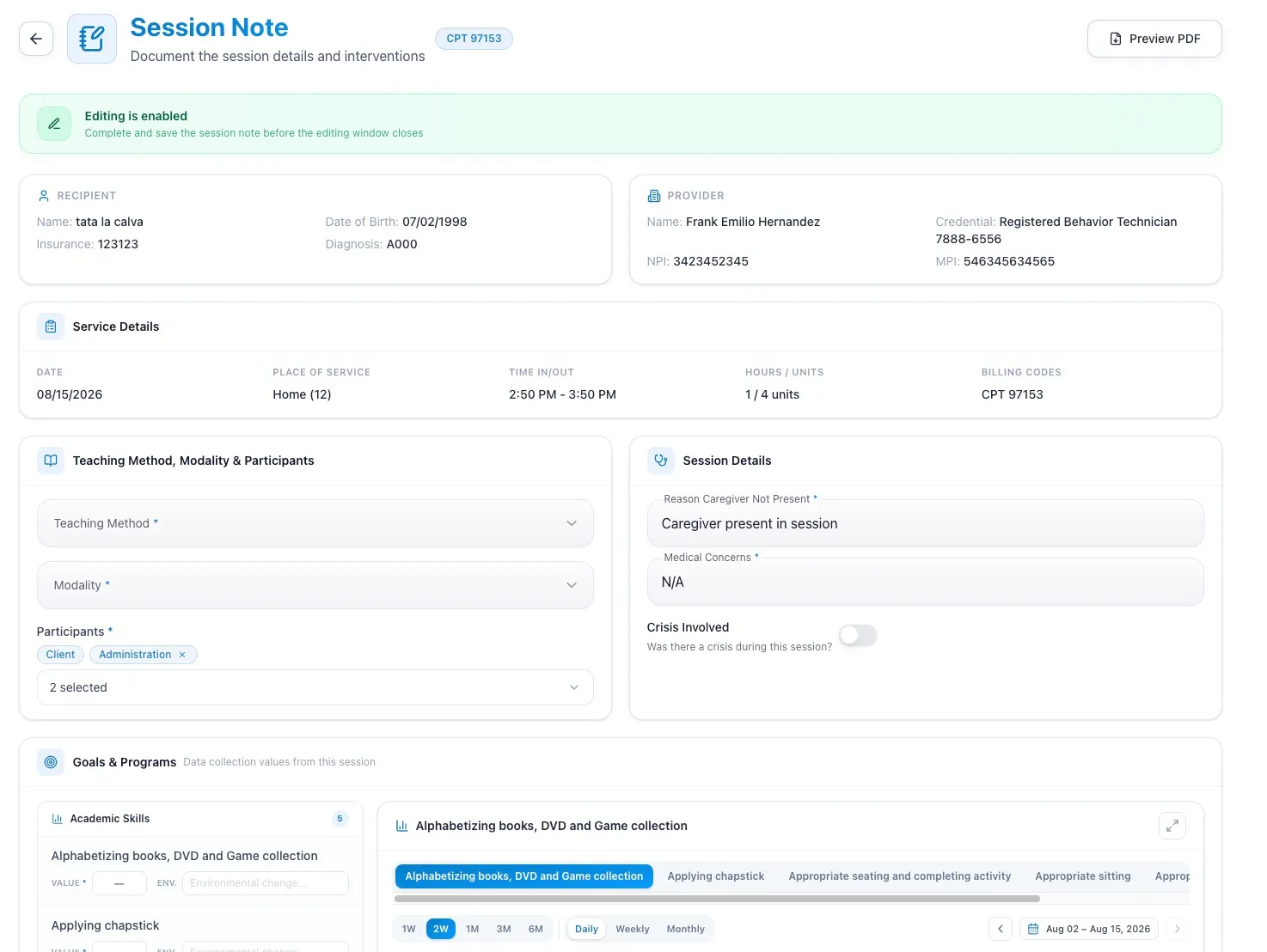The height and width of the screenshot is (952, 1267).
Task: Click the Medical Concerns field
Action: [925, 582]
